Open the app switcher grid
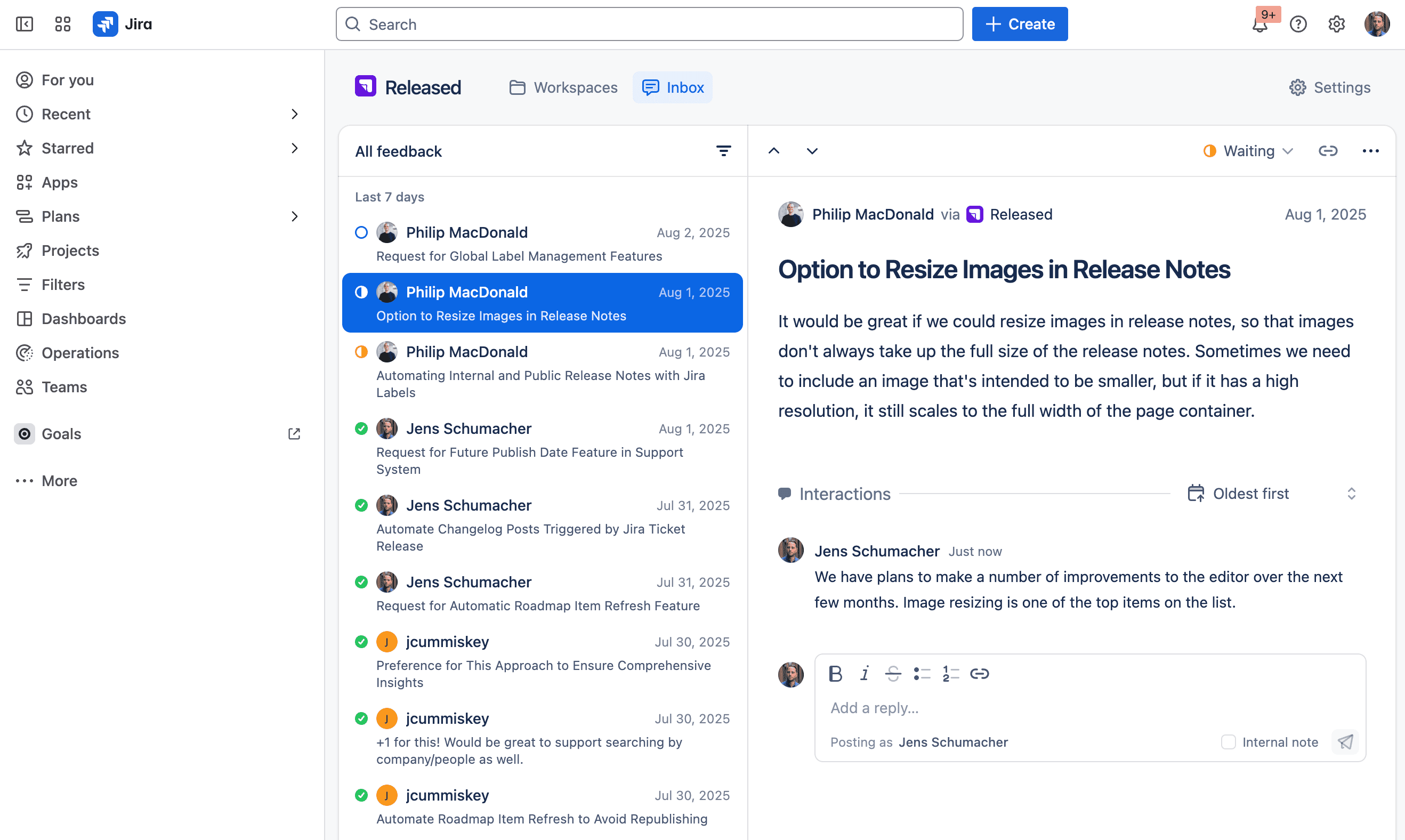The width and height of the screenshot is (1405, 840). [x=63, y=25]
